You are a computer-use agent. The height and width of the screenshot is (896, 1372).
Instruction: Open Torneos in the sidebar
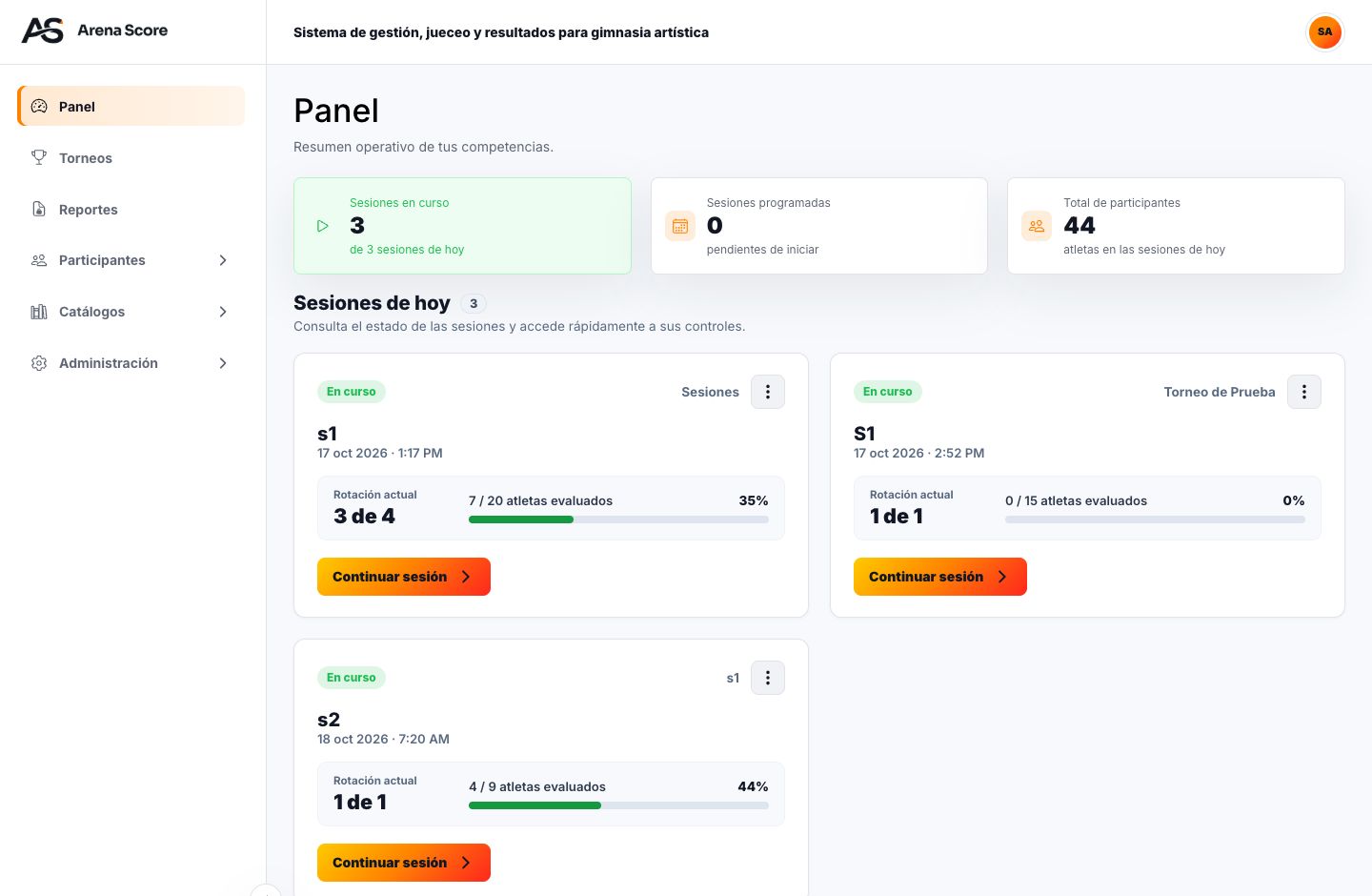(131, 157)
